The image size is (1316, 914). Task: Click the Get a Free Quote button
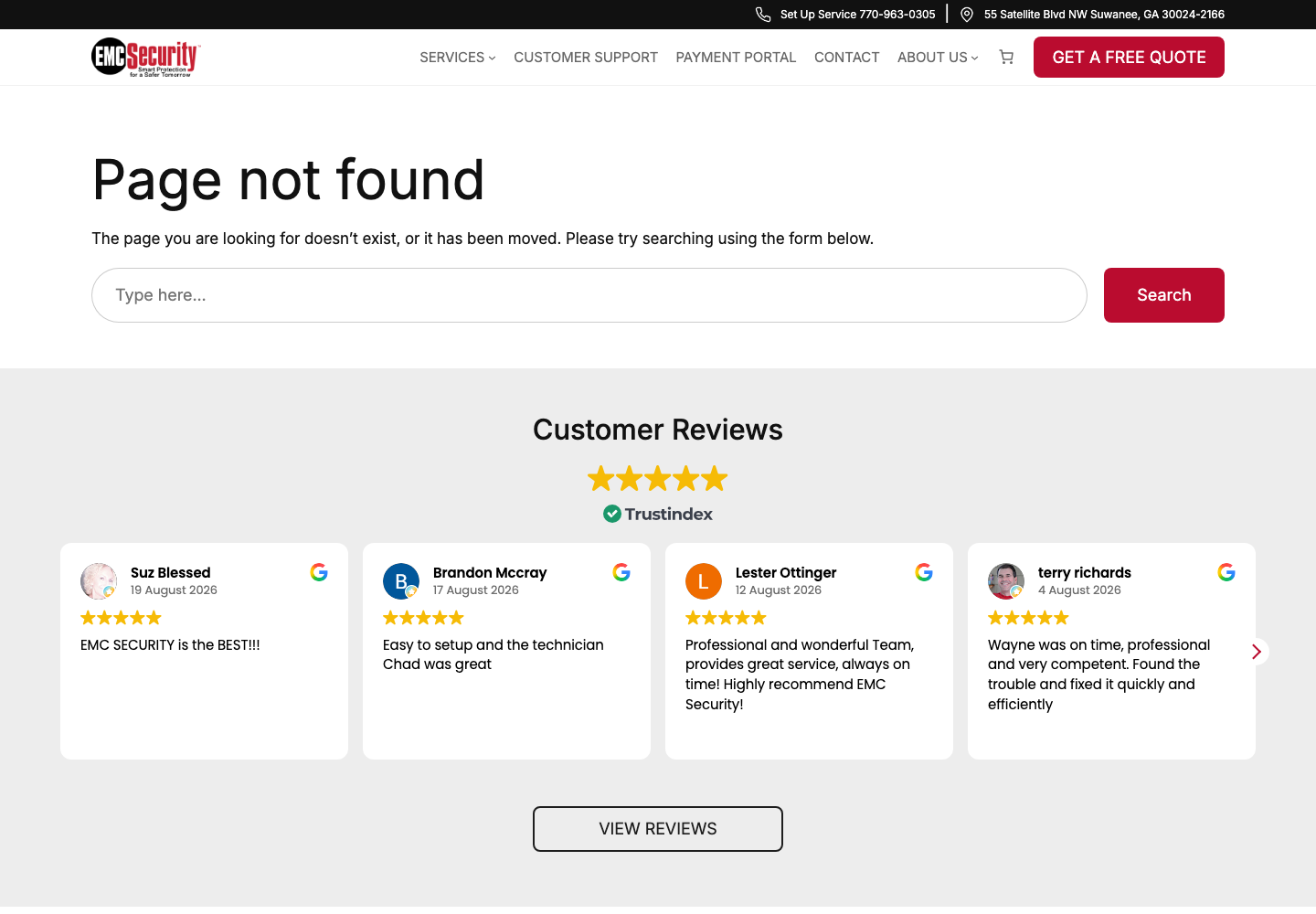click(x=1129, y=57)
